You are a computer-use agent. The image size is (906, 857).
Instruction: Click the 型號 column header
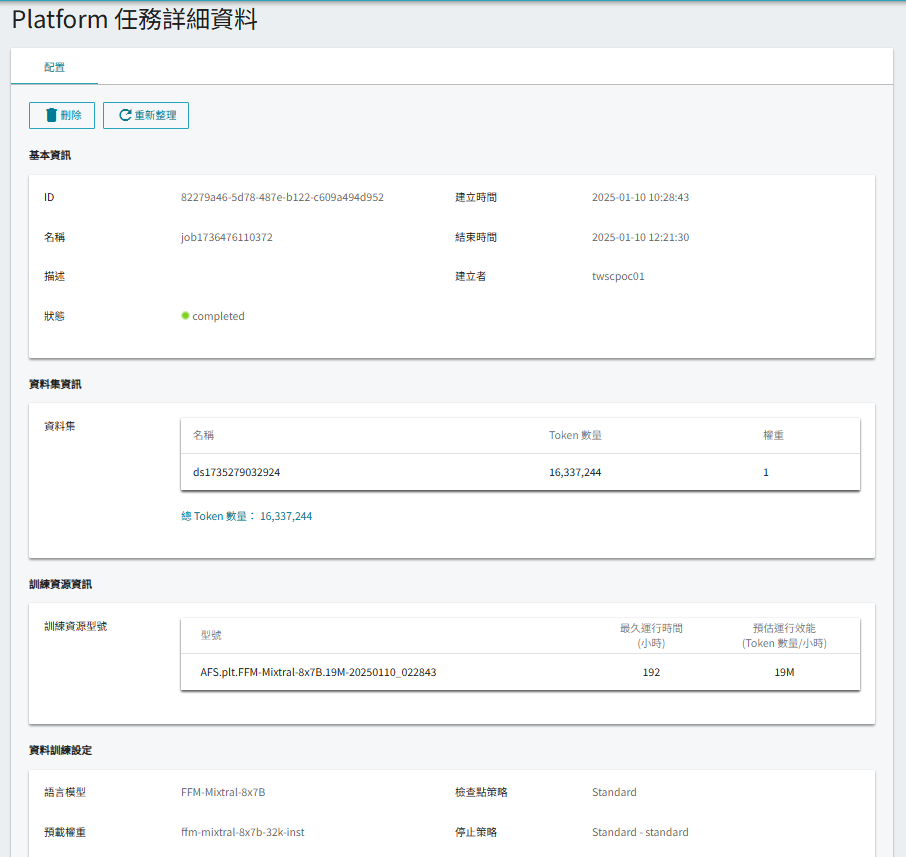coord(211,635)
